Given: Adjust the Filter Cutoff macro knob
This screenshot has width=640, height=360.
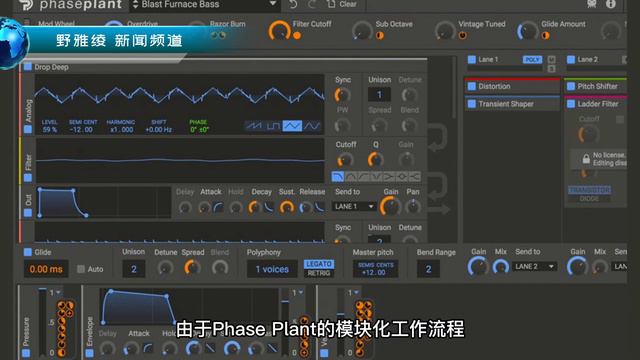Looking at the screenshot, I should (279, 31).
